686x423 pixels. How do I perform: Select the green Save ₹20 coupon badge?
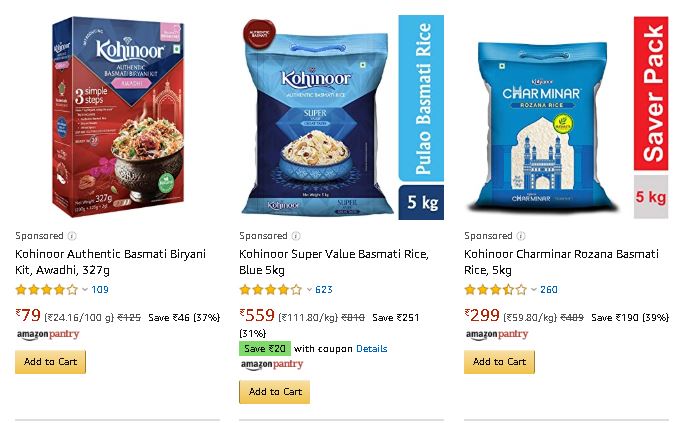pyautogui.click(x=265, y=349)
